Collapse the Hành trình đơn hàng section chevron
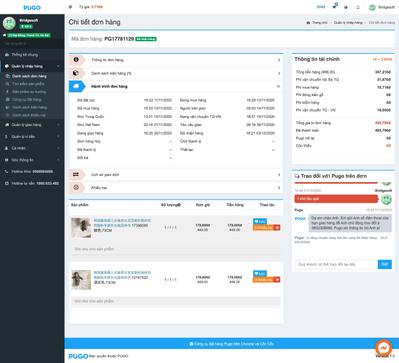 coord(278,86)
